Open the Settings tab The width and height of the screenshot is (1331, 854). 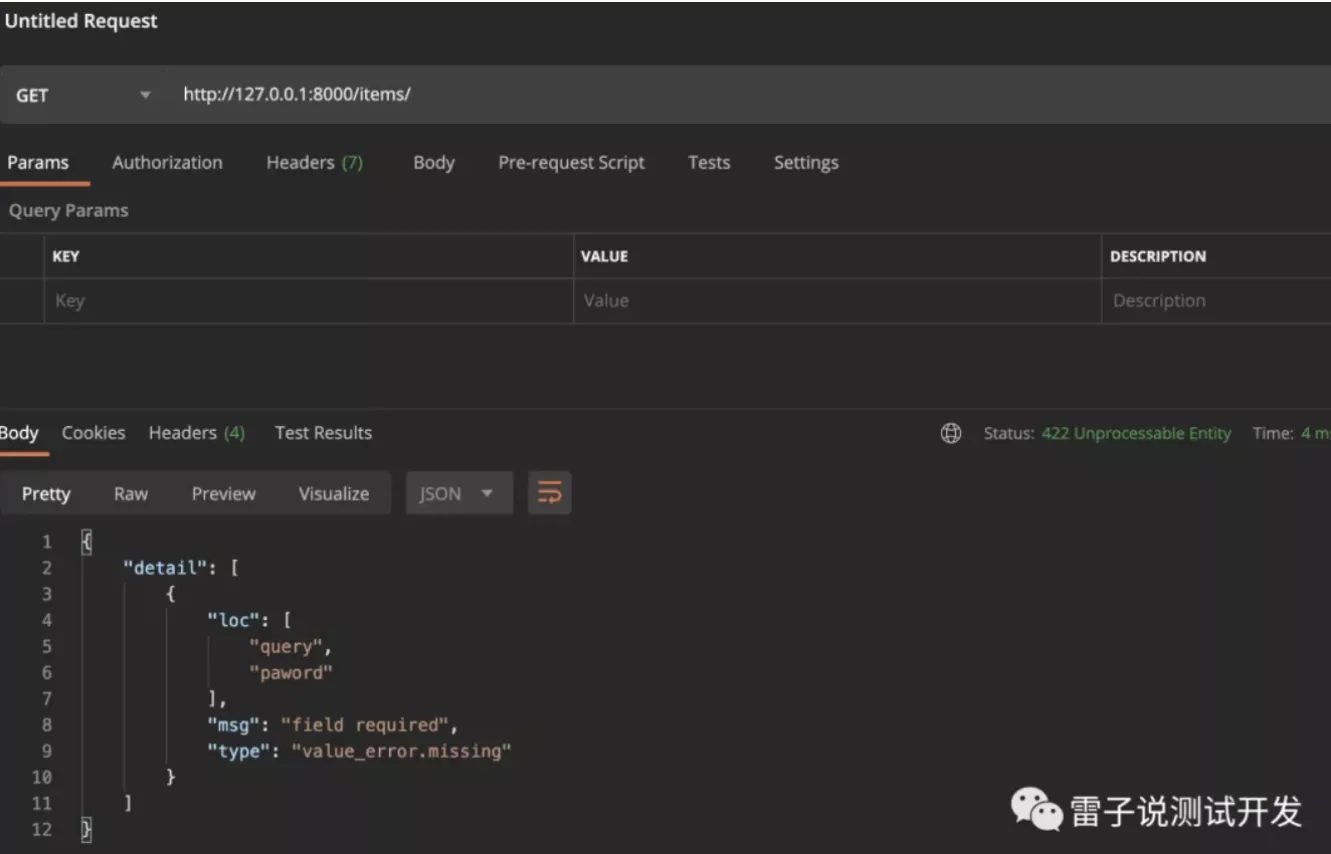[805, 162]
